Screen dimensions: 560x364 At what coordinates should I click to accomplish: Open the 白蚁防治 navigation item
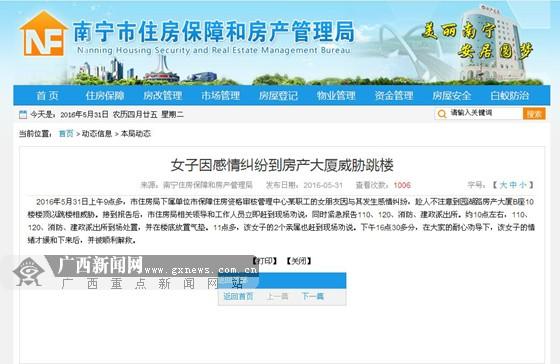coord(510,95)
